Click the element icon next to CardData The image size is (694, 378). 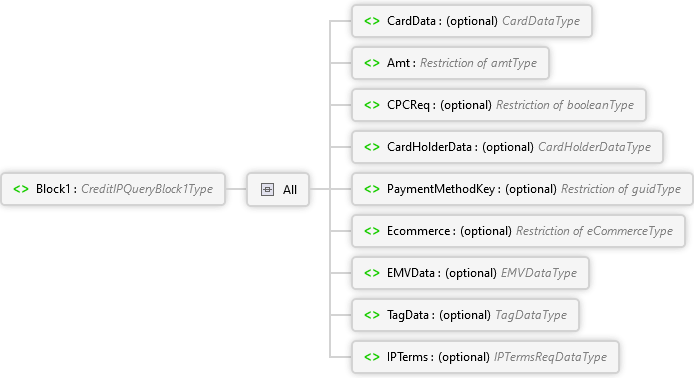[x=372, y=21]
